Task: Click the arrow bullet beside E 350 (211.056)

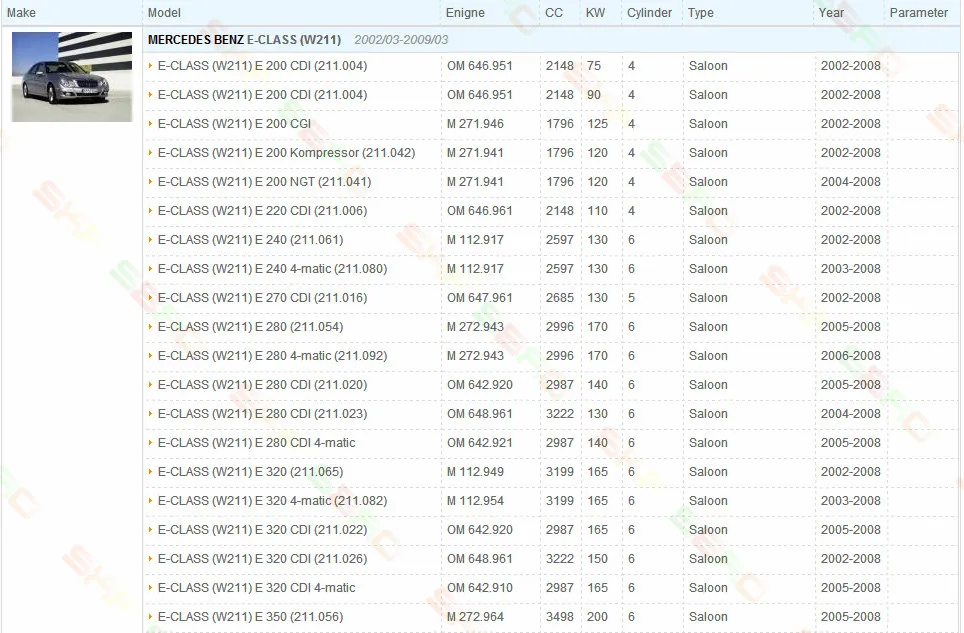Action: [x=150, y=616]
